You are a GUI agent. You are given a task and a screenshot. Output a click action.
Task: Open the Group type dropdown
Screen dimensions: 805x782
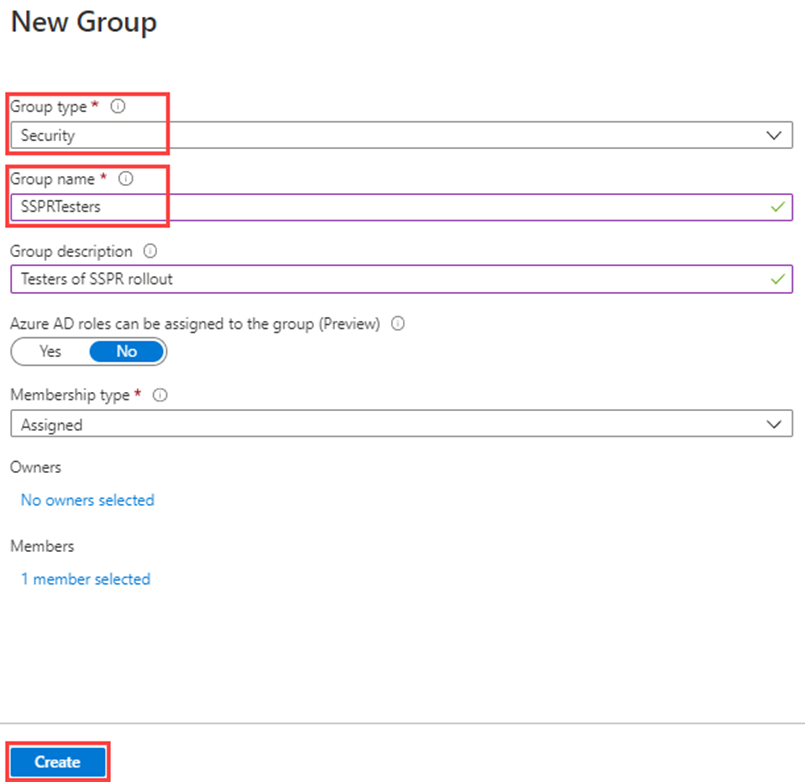(400, 135)
